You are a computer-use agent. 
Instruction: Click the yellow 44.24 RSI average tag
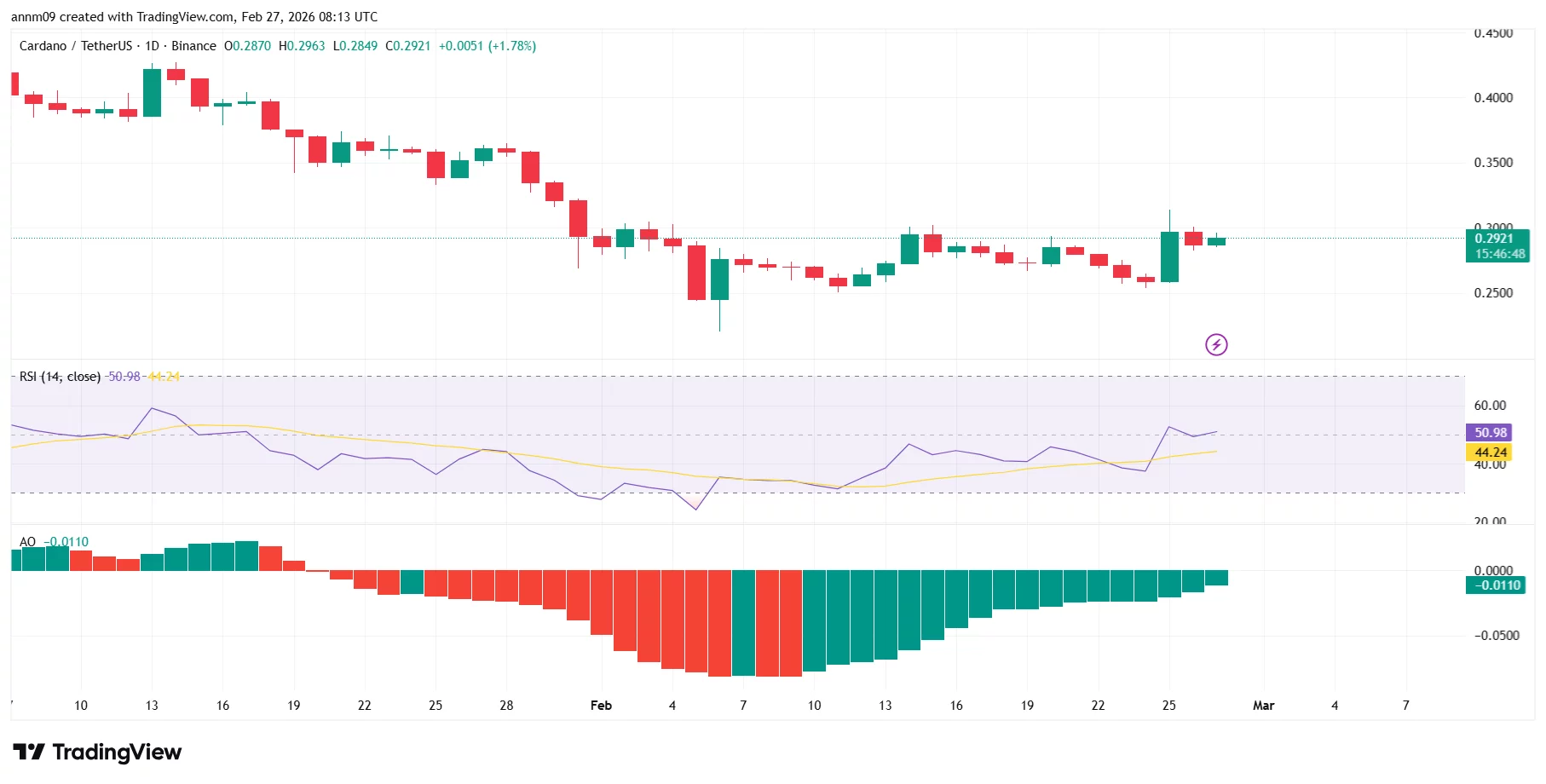coord(1489,453)
